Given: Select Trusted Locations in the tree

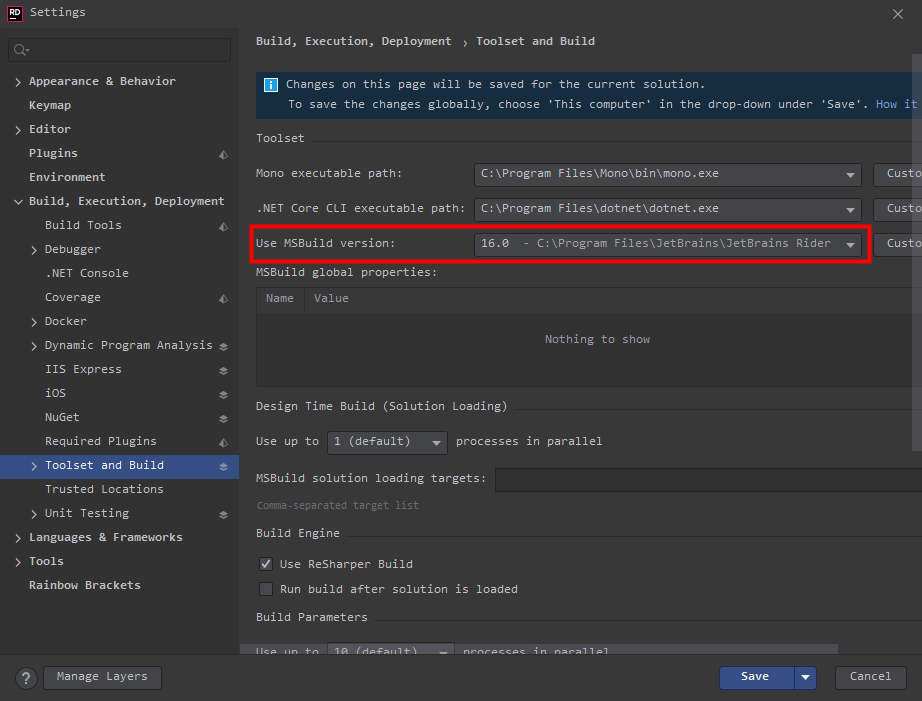Looking at the screenshot, I should [x=104, y=489].
